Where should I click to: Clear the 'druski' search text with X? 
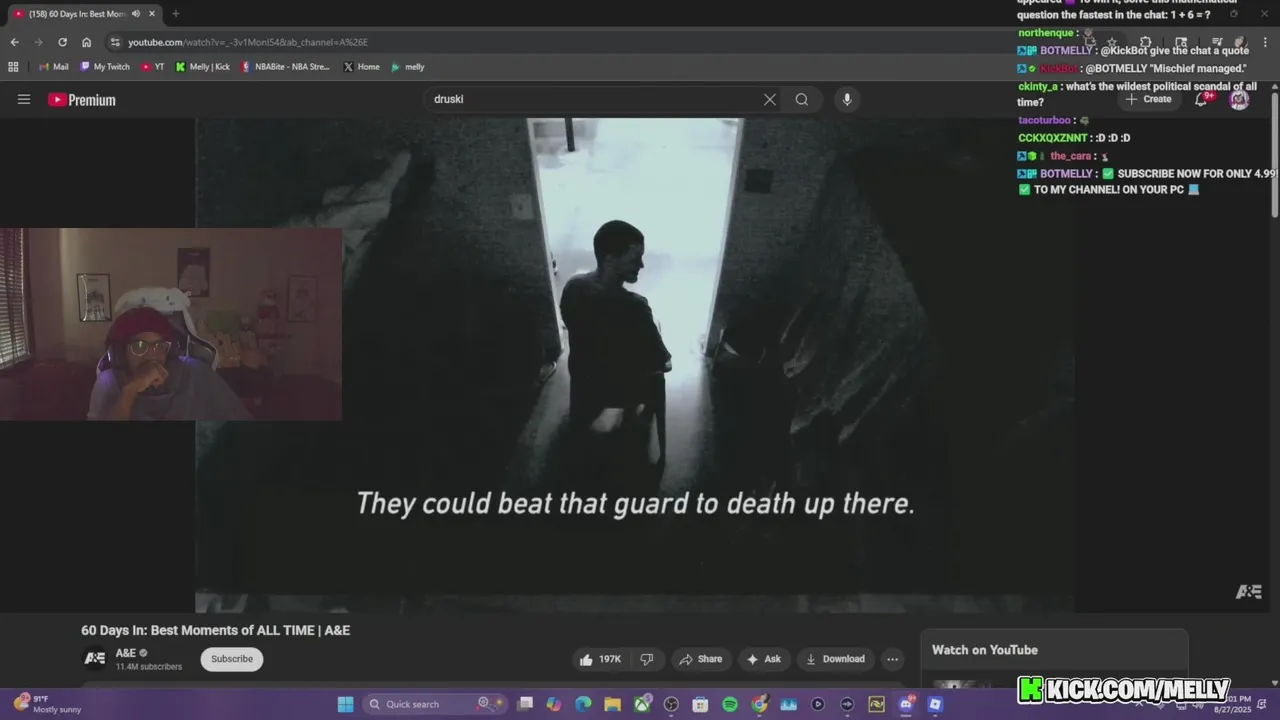coord(769,99)
